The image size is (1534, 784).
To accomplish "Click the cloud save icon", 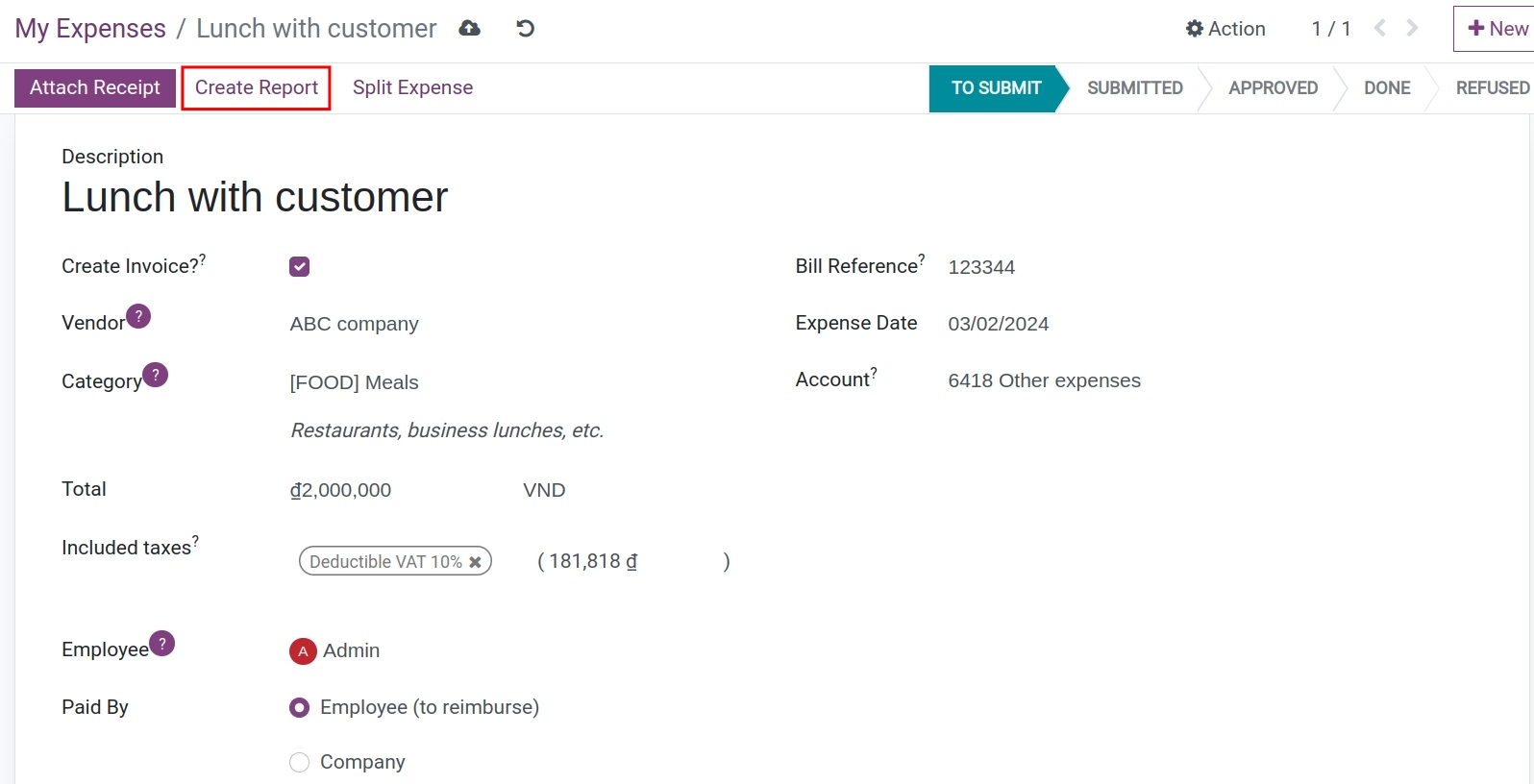I will pos(469,29).
